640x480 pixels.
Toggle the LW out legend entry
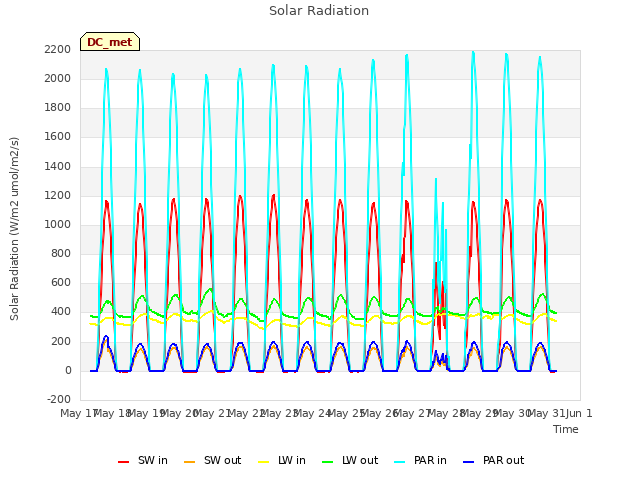point(350,460)
